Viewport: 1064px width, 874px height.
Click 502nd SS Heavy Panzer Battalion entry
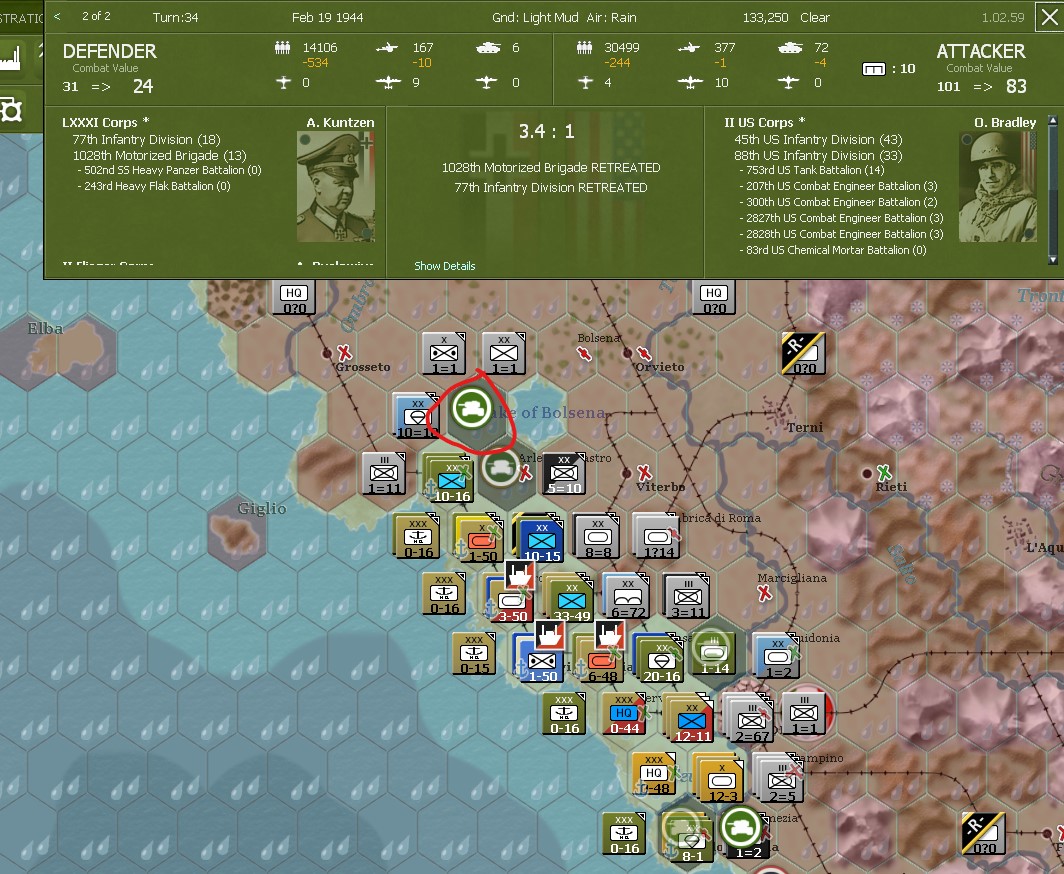(x=170, y=170)
